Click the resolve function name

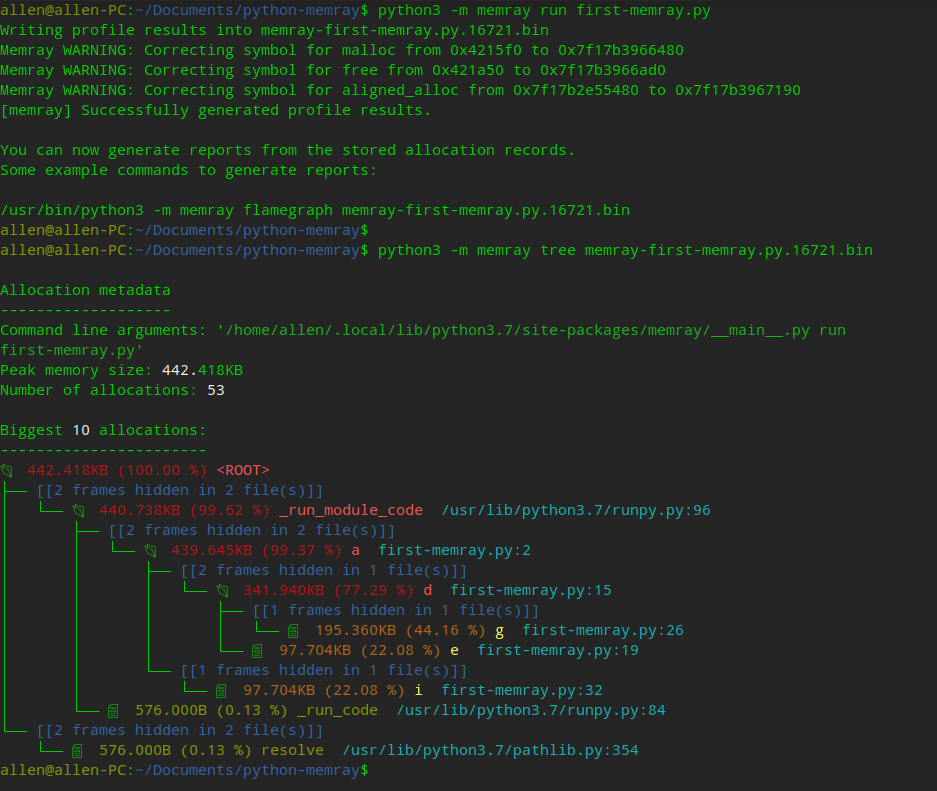click(292, 750)
